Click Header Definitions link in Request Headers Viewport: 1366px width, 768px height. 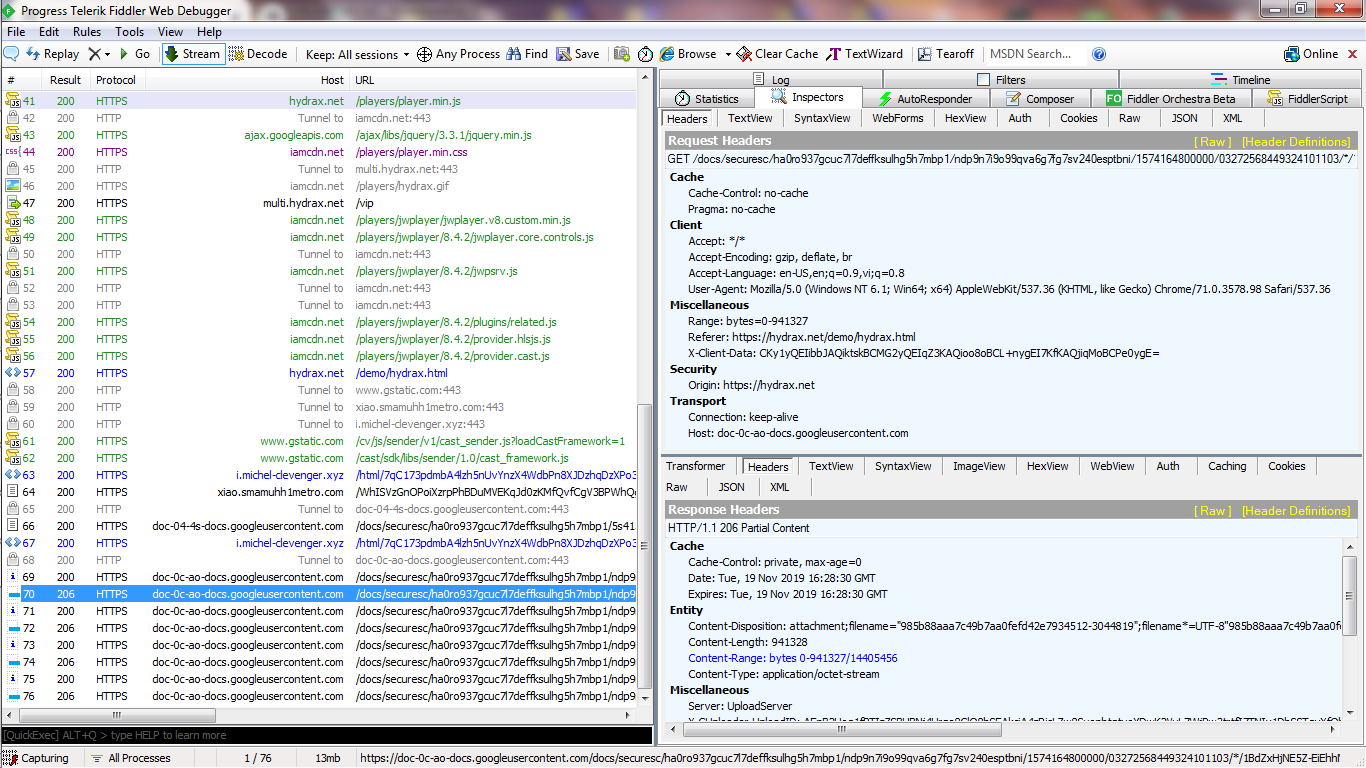pos(1296,142)
